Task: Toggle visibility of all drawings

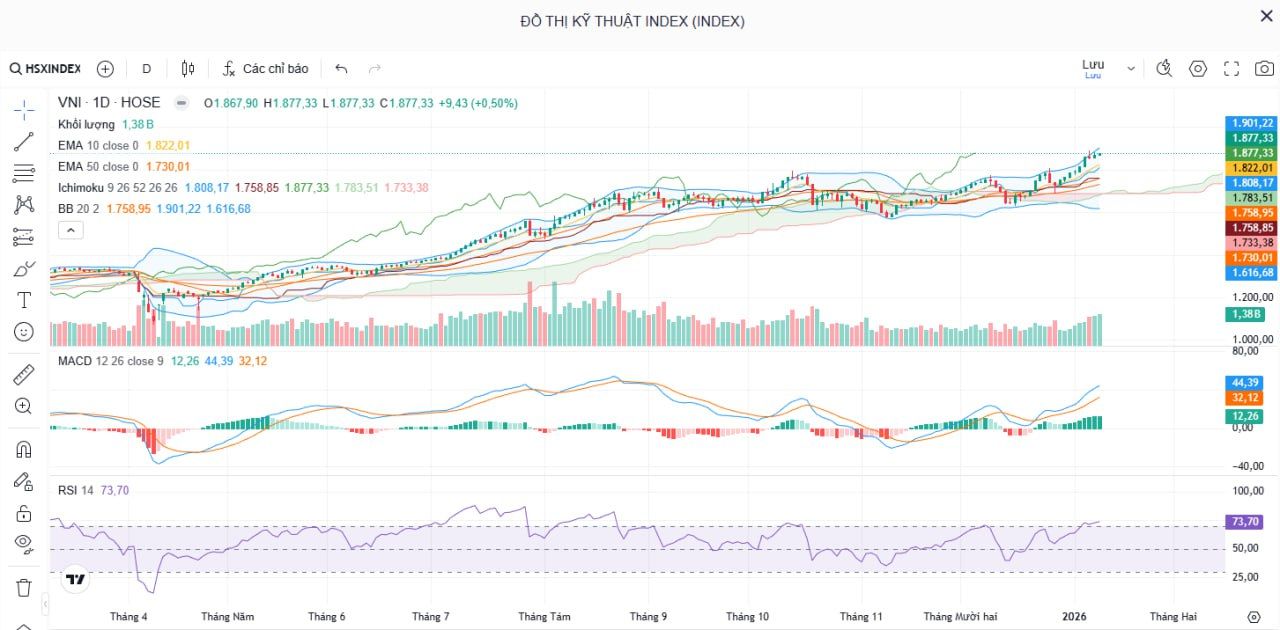Action: [x=22, y=545]
